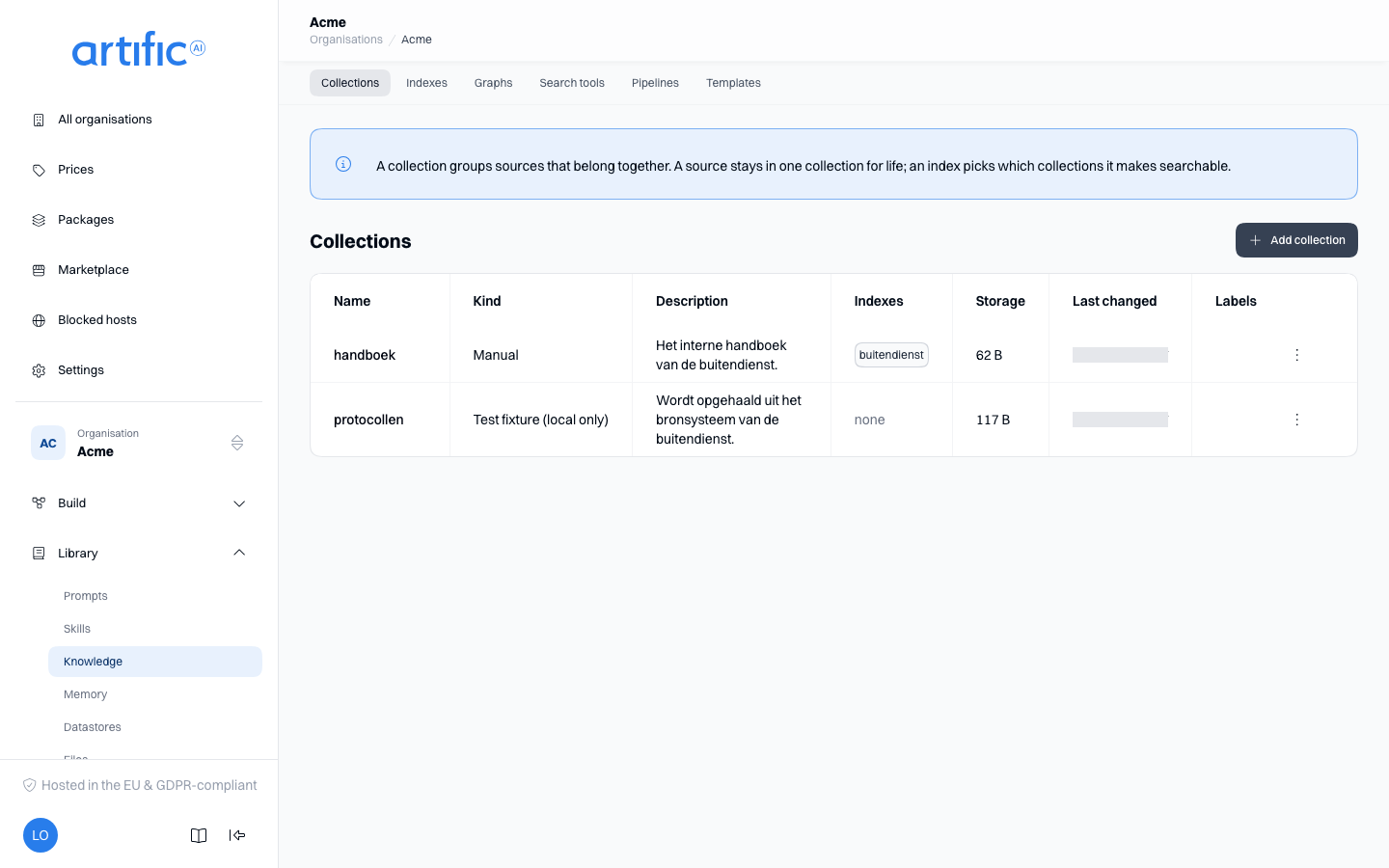The height and width of the screenshot is (868, 1389).
Task: Click the Library book icon
Action: tap(39, 554)
